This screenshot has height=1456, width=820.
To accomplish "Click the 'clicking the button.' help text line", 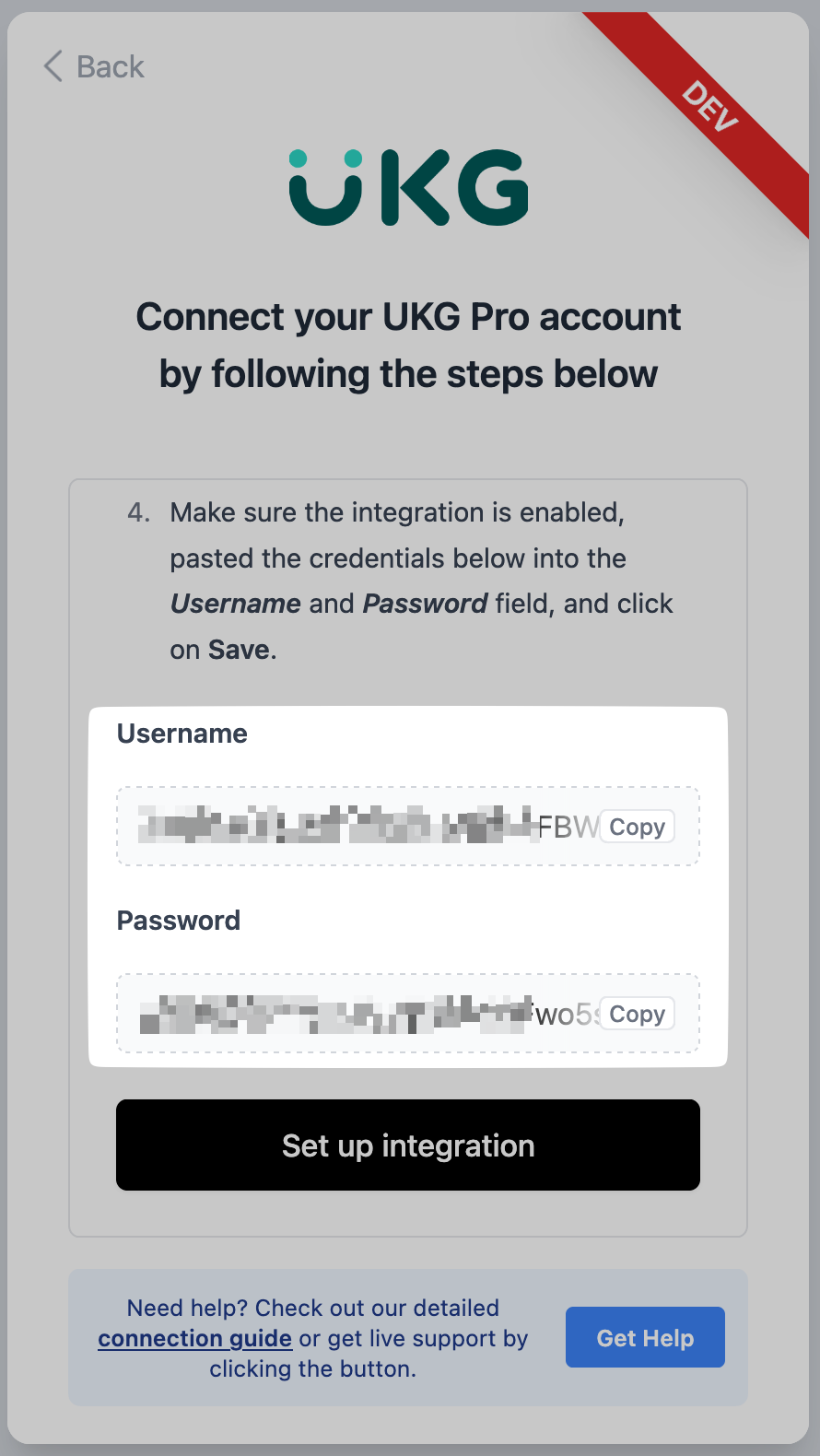I will click(x=312, y=1368).
